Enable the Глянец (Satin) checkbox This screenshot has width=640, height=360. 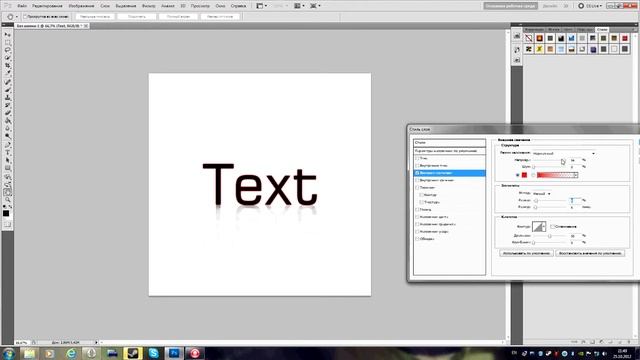(417, 209)
